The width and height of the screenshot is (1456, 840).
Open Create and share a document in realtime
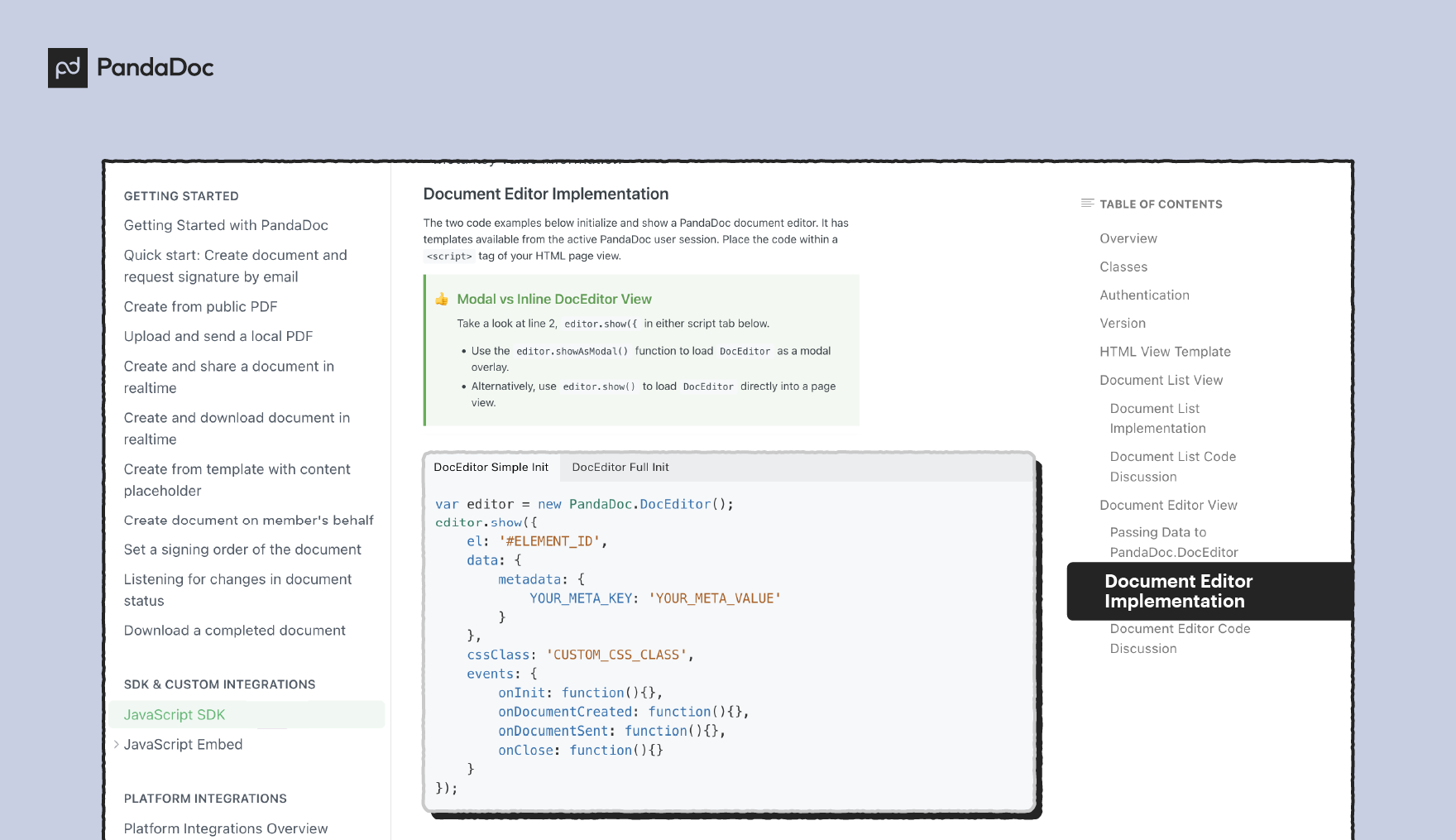pos(229,377)
